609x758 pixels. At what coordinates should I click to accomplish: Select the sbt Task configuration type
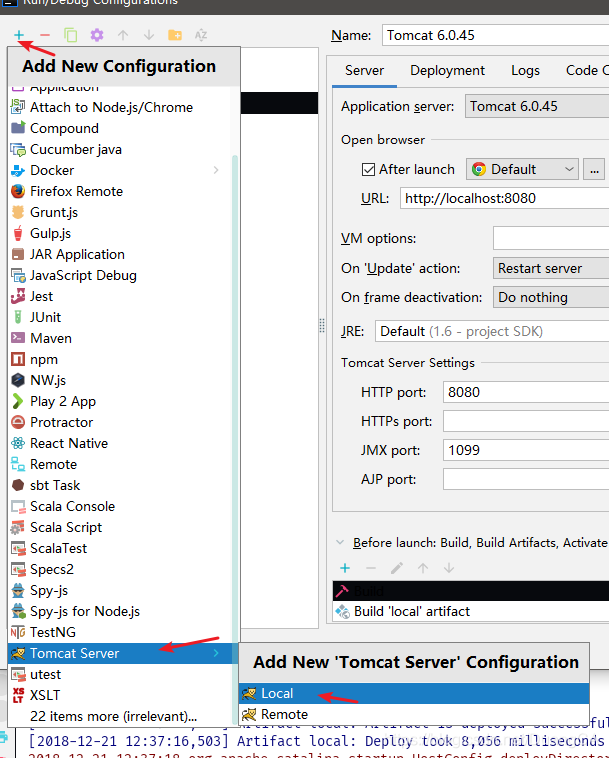pyautogui.click(x=120, y=485)
